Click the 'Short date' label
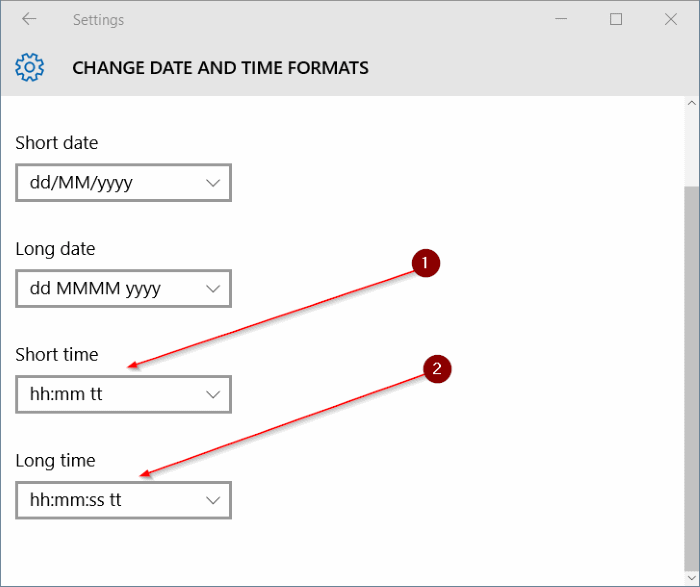This screenshot has height=587, width=700. 57,143
